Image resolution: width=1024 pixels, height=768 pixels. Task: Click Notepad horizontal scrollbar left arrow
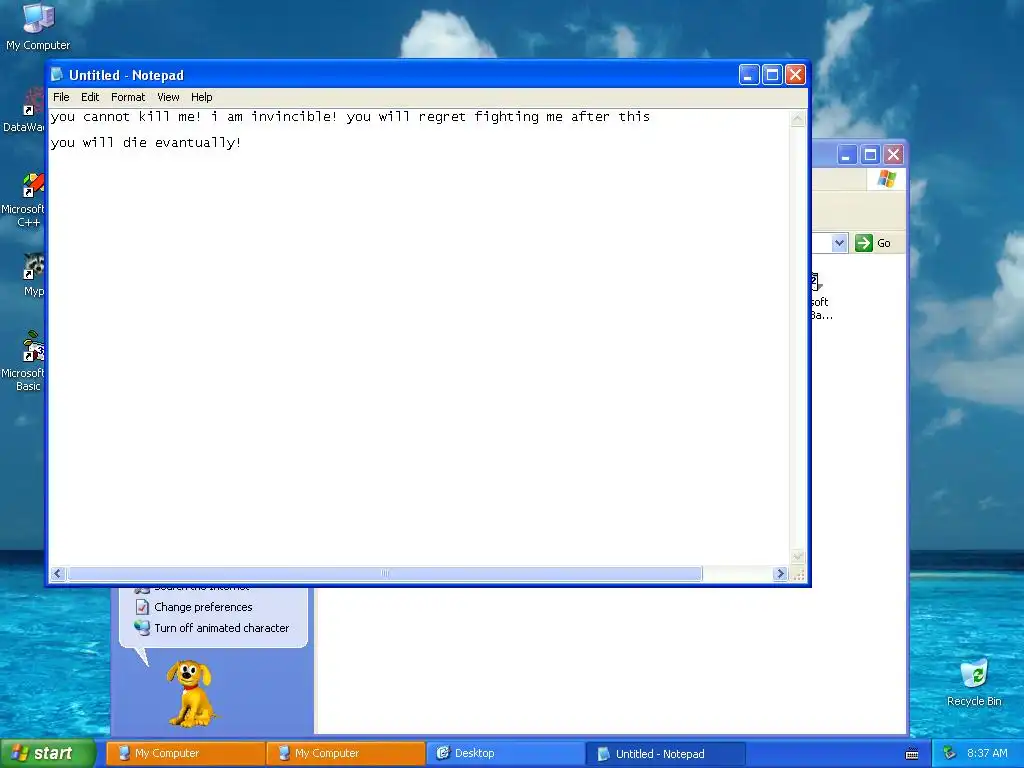pyautogui.click(x=57, y=573)
